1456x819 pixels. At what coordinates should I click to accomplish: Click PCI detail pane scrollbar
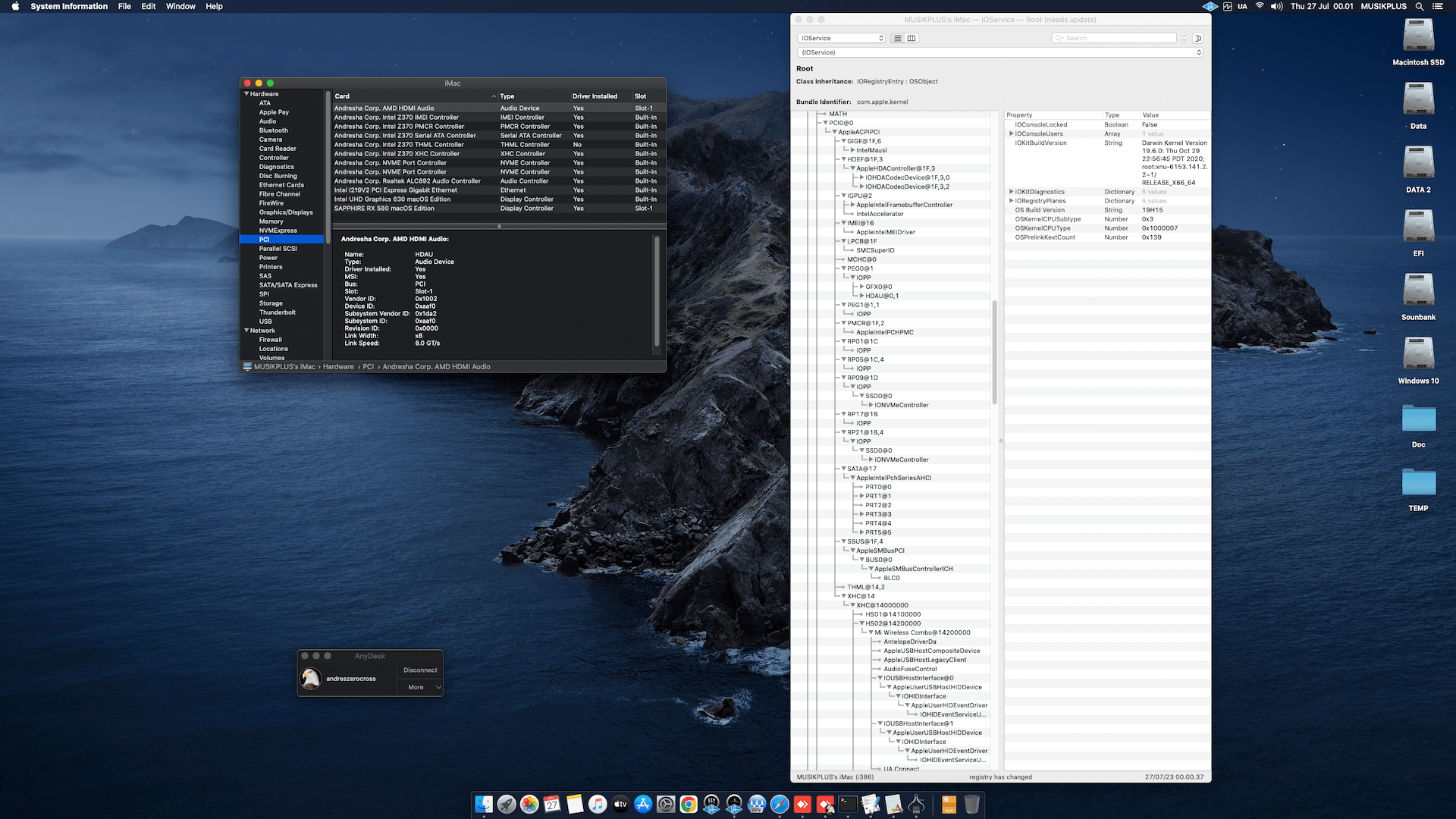[x=657, y=292]
